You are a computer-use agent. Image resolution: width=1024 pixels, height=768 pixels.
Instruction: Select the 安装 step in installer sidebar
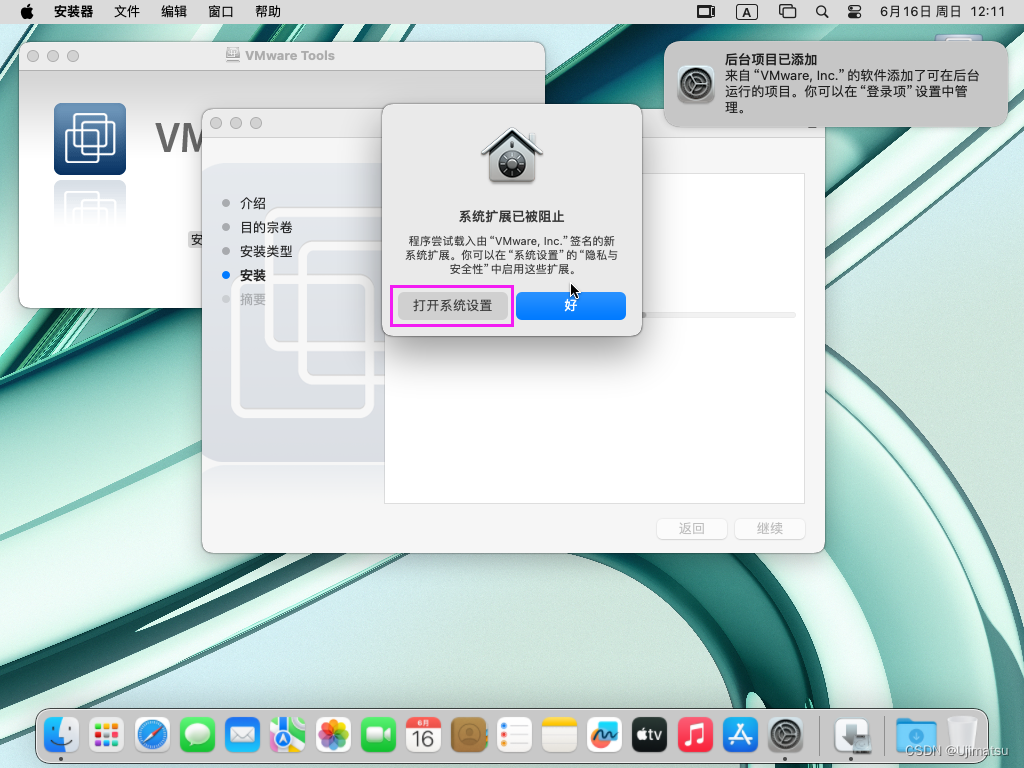coord(253,276)
